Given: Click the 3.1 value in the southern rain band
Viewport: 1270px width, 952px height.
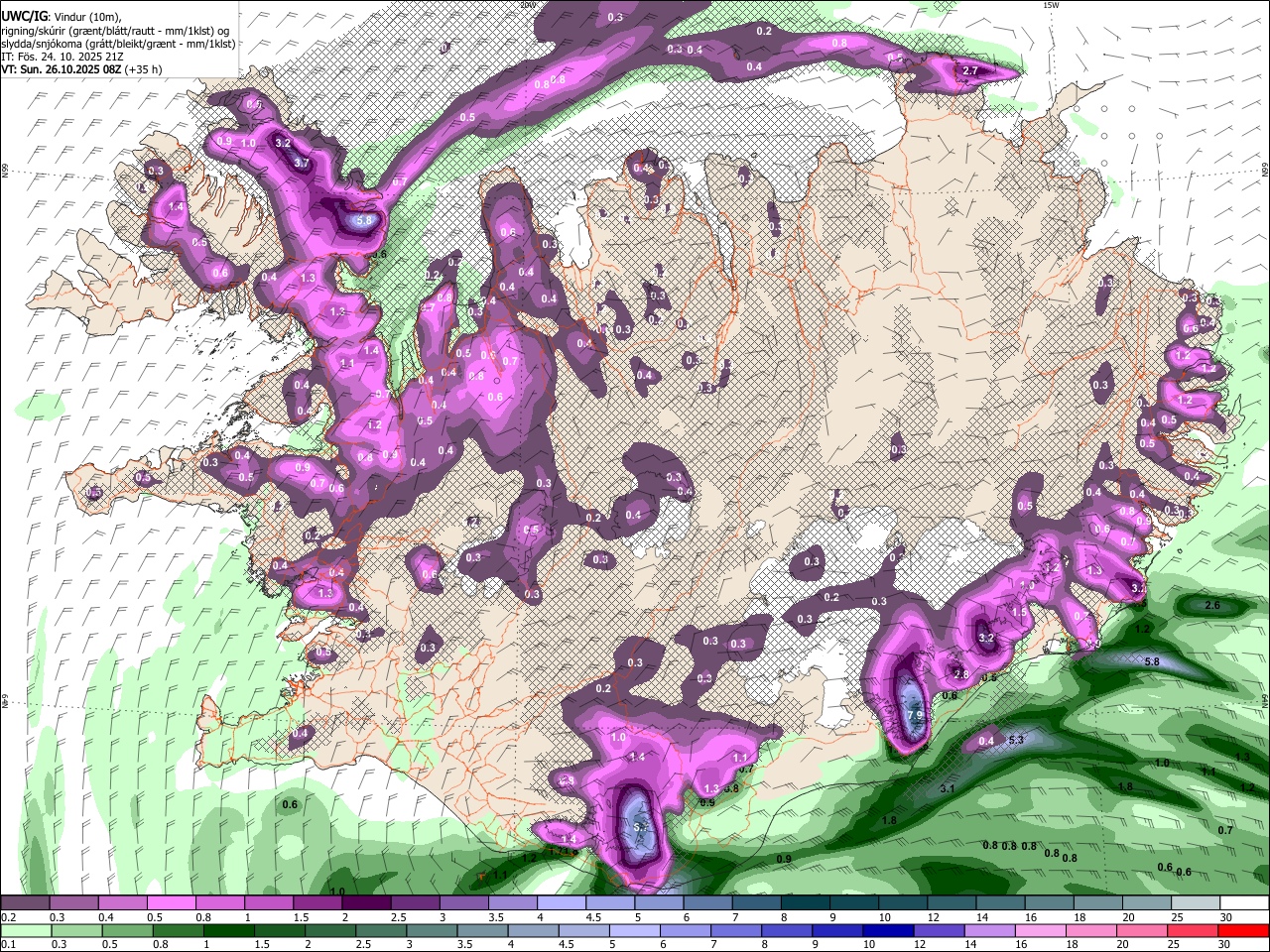Looking at the screenshot, I should [947, 788].
